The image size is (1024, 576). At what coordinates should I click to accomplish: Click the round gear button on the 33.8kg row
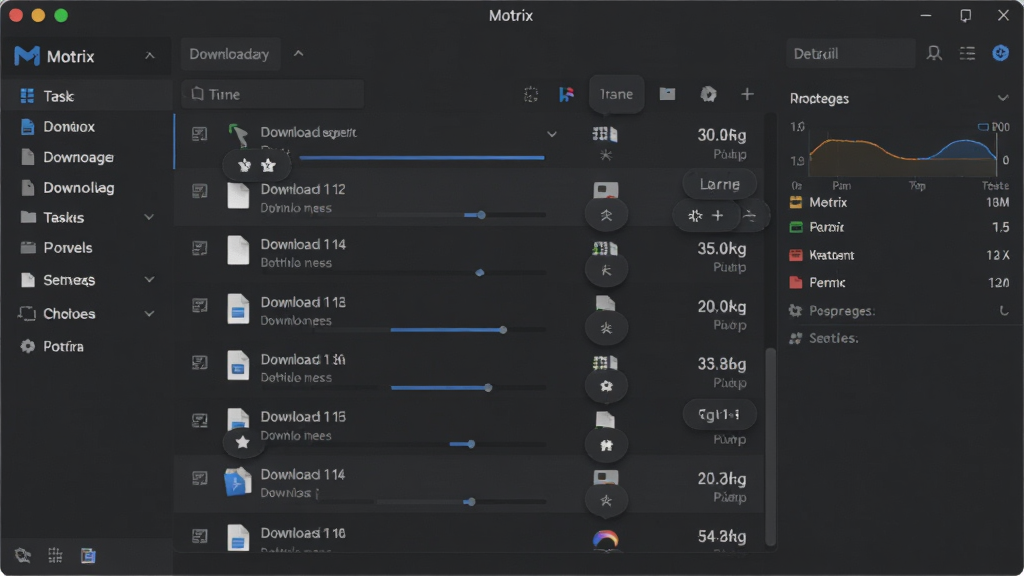pos(606,386)
